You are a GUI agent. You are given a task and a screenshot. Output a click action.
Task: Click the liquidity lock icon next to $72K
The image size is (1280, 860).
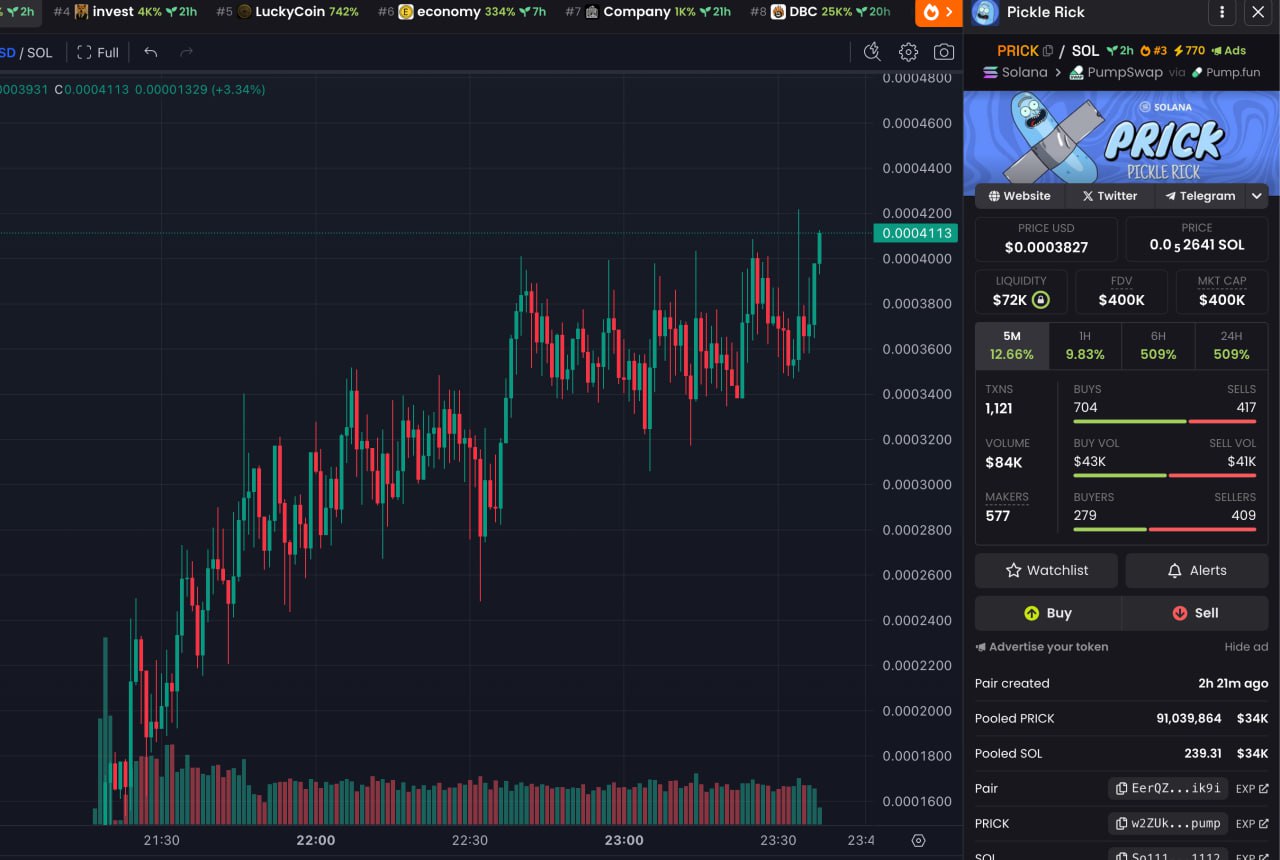pyautogui.click(x=1040, y=300)
